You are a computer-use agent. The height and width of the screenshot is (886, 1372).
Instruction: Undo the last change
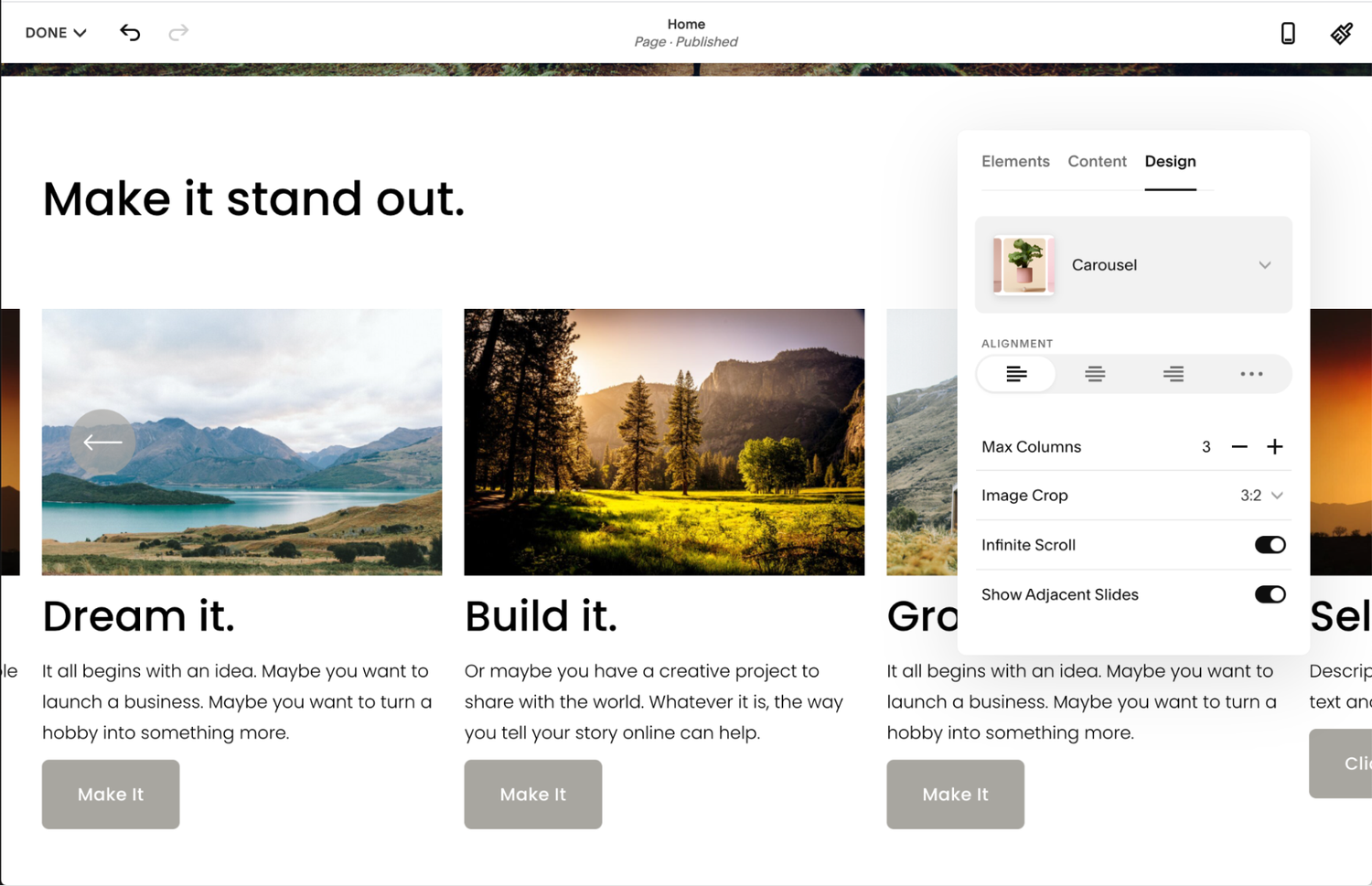(x=129, y=32)
